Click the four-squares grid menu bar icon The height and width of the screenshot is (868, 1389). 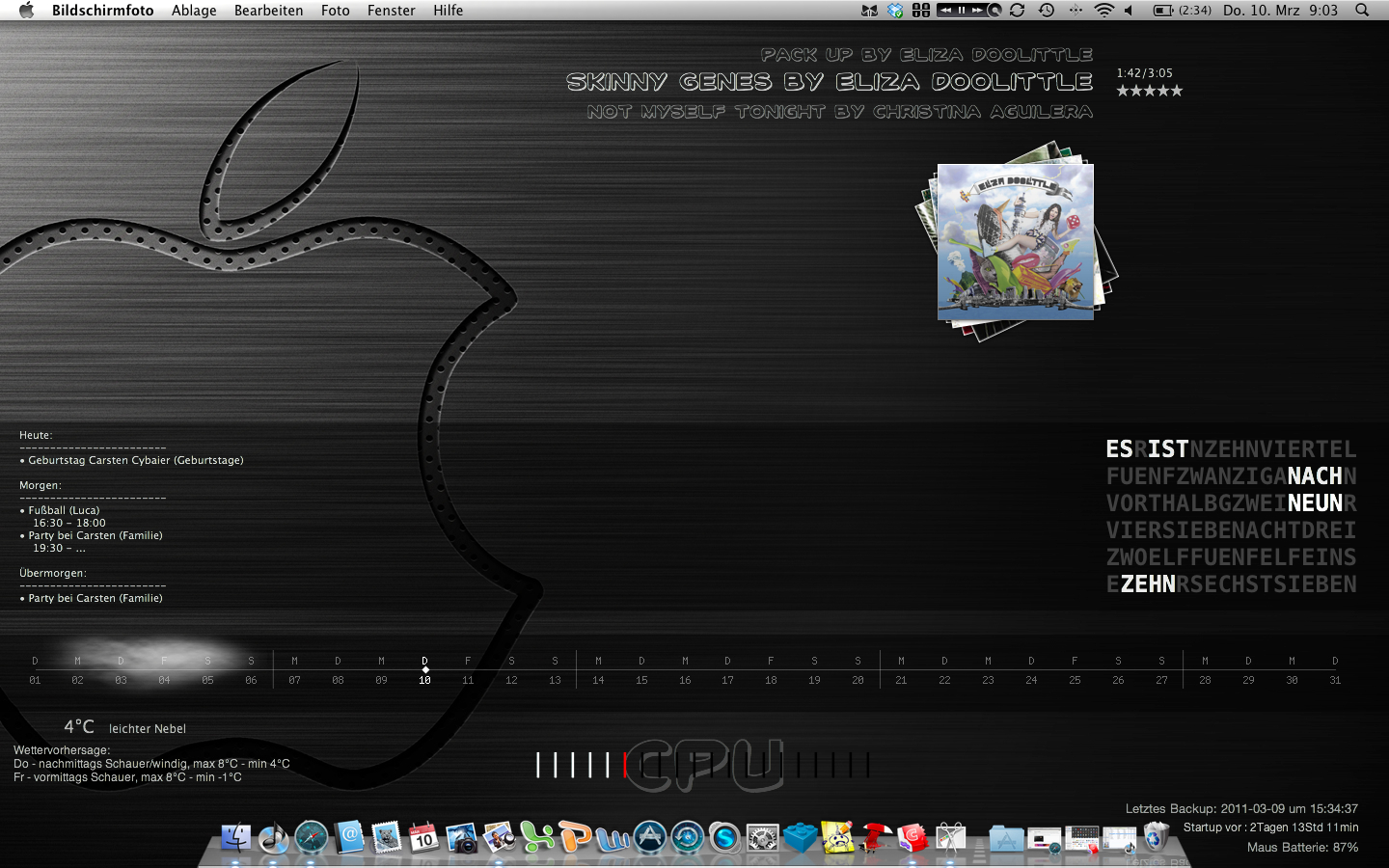(921, 10)
